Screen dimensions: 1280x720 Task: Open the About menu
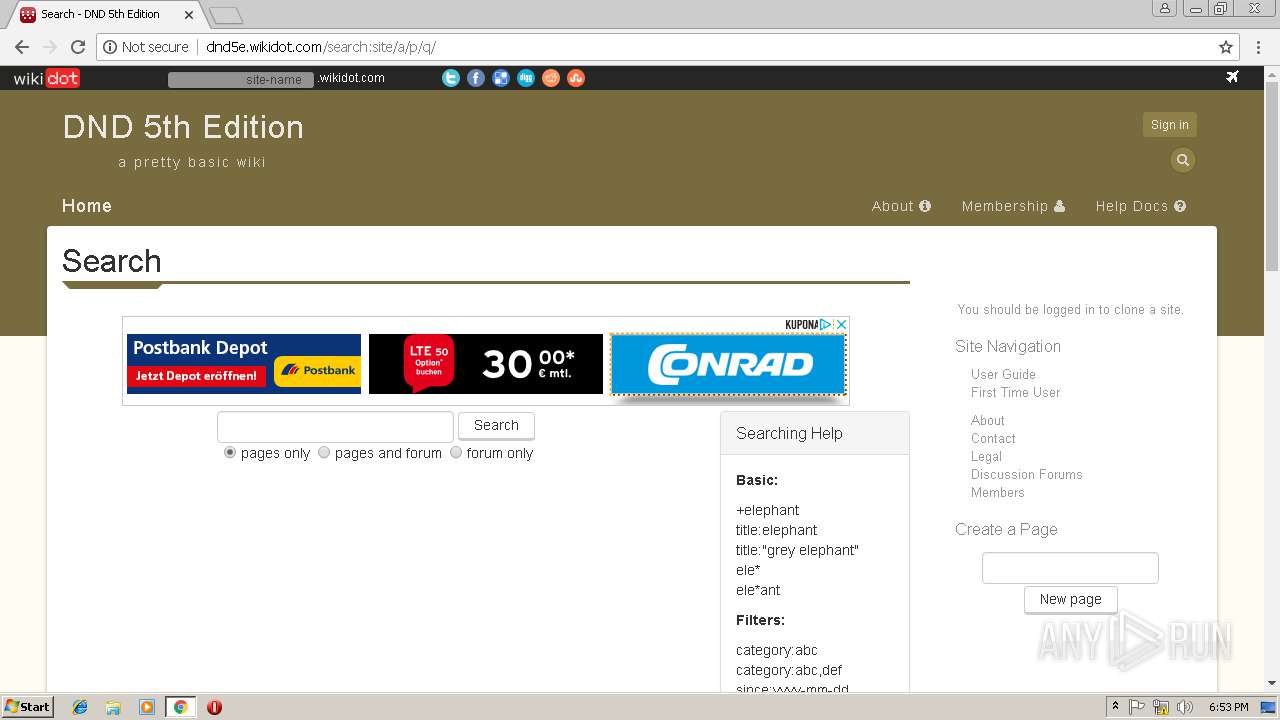click(x=901, y=206)
